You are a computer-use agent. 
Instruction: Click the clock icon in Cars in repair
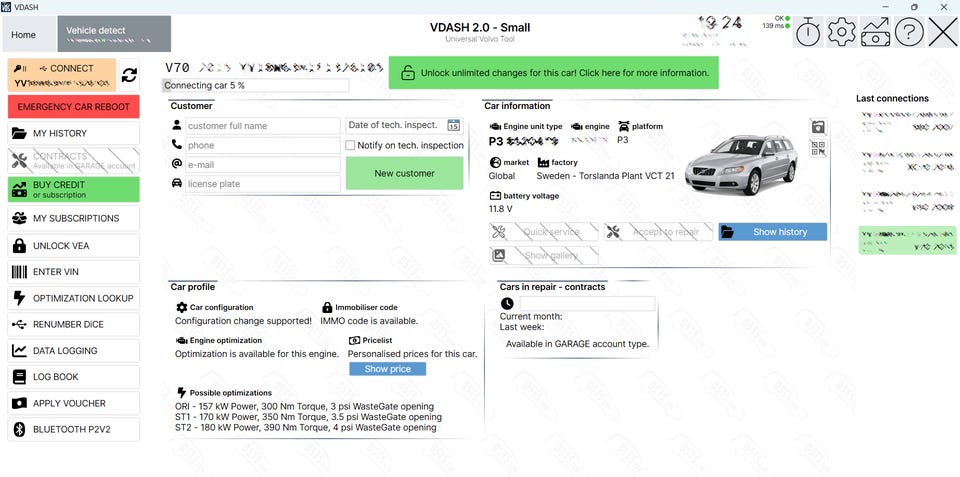(507, 303)
